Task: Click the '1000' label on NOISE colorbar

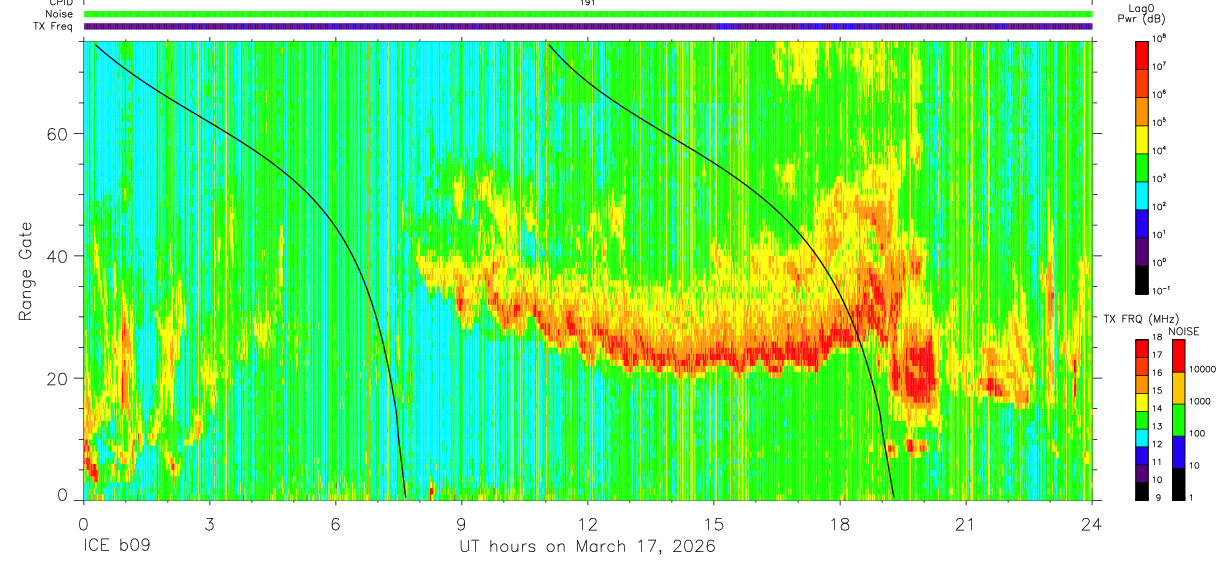Action: click(1200, 401)
